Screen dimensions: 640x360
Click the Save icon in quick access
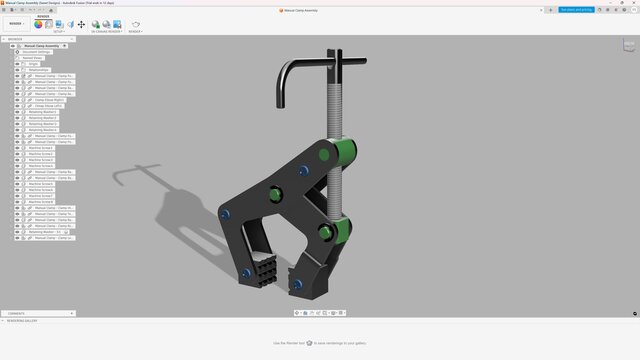pyautogui.click(x=22, y=10)
